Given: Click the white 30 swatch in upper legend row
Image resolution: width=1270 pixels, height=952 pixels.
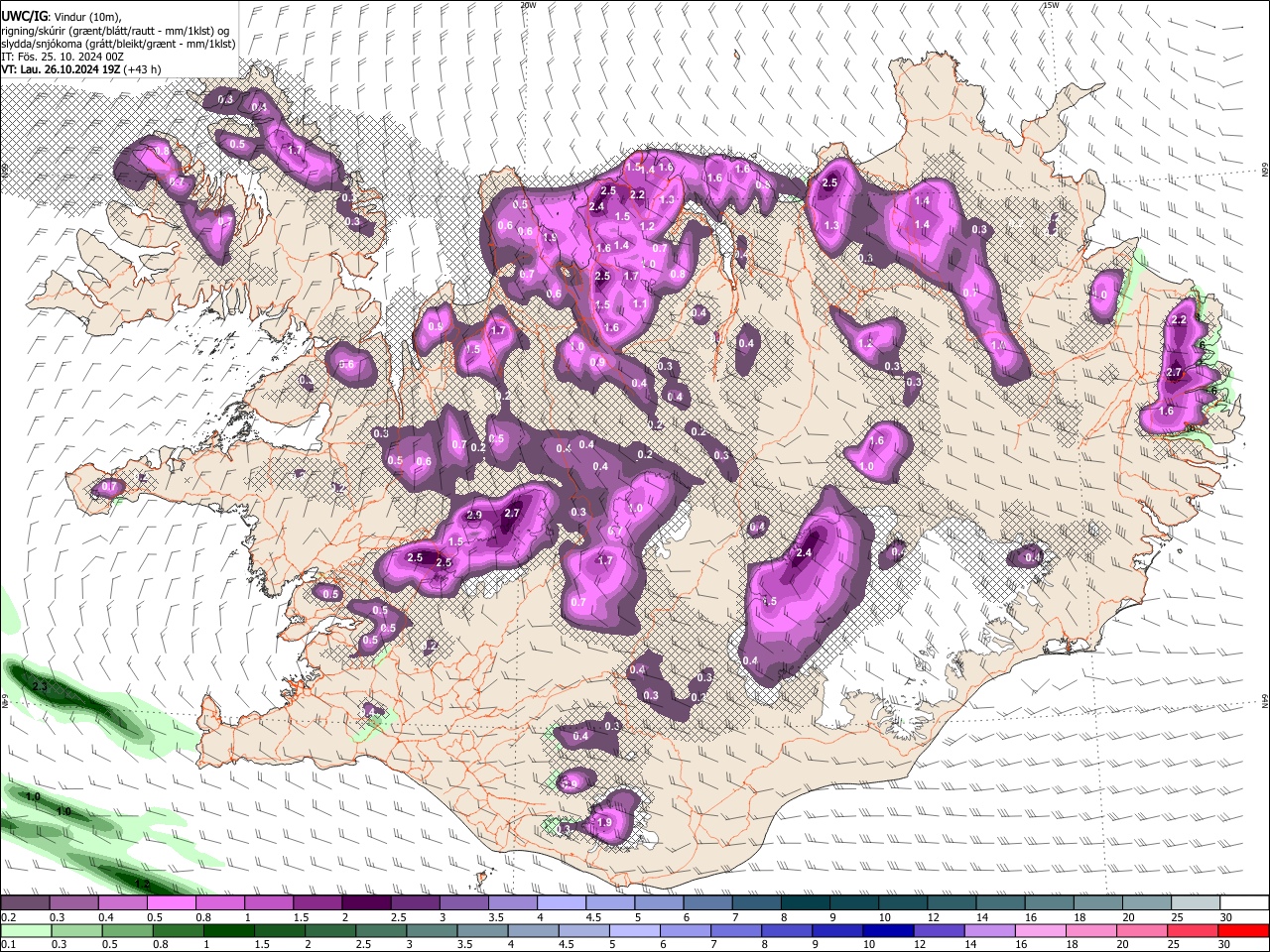Looking at the screenshot, I should 1245,902.
